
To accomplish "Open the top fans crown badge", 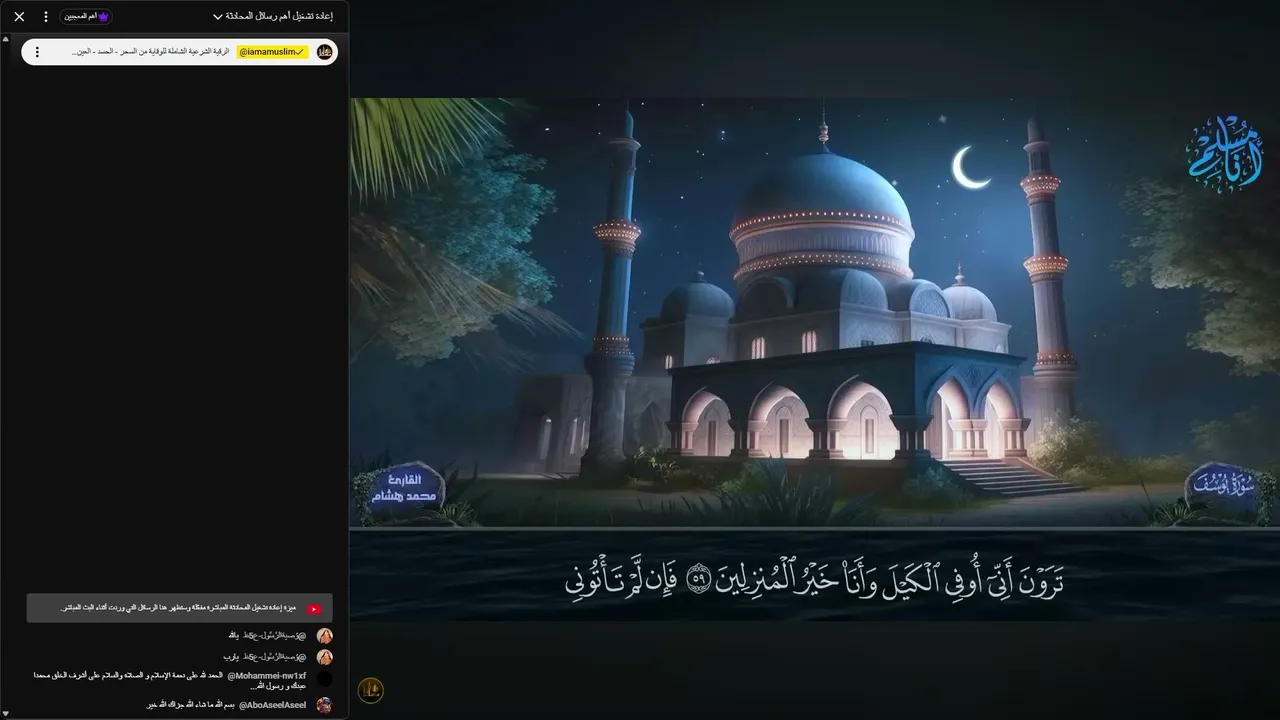I will point(86,16).
